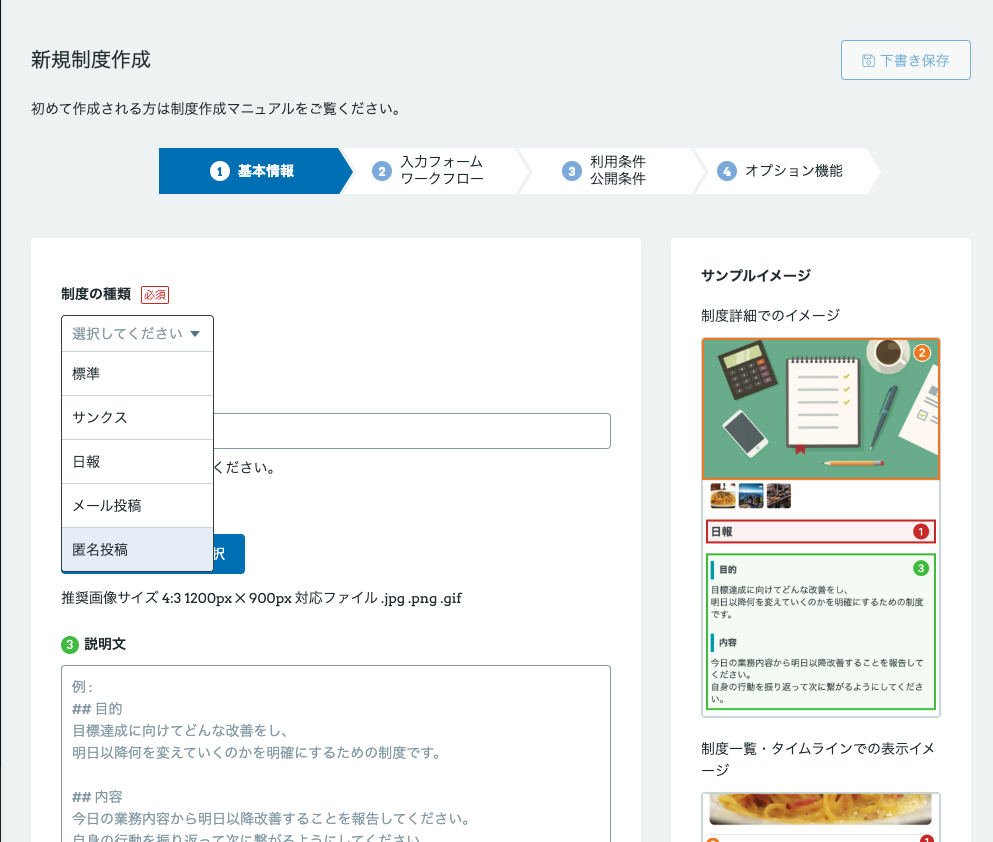Viewport: 993px width, 842px height.
Task: Click the 下書き保存 draft save button
Action: point(905,60)
